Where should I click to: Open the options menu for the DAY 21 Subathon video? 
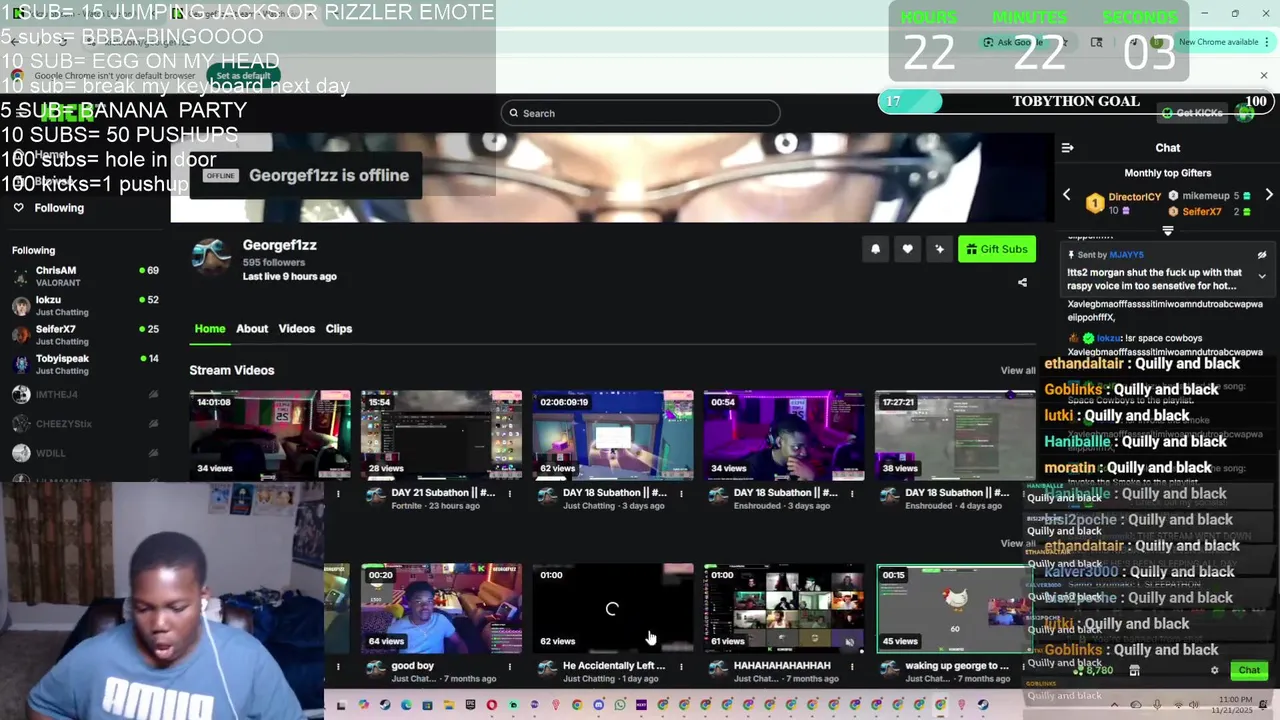[509, 493]
